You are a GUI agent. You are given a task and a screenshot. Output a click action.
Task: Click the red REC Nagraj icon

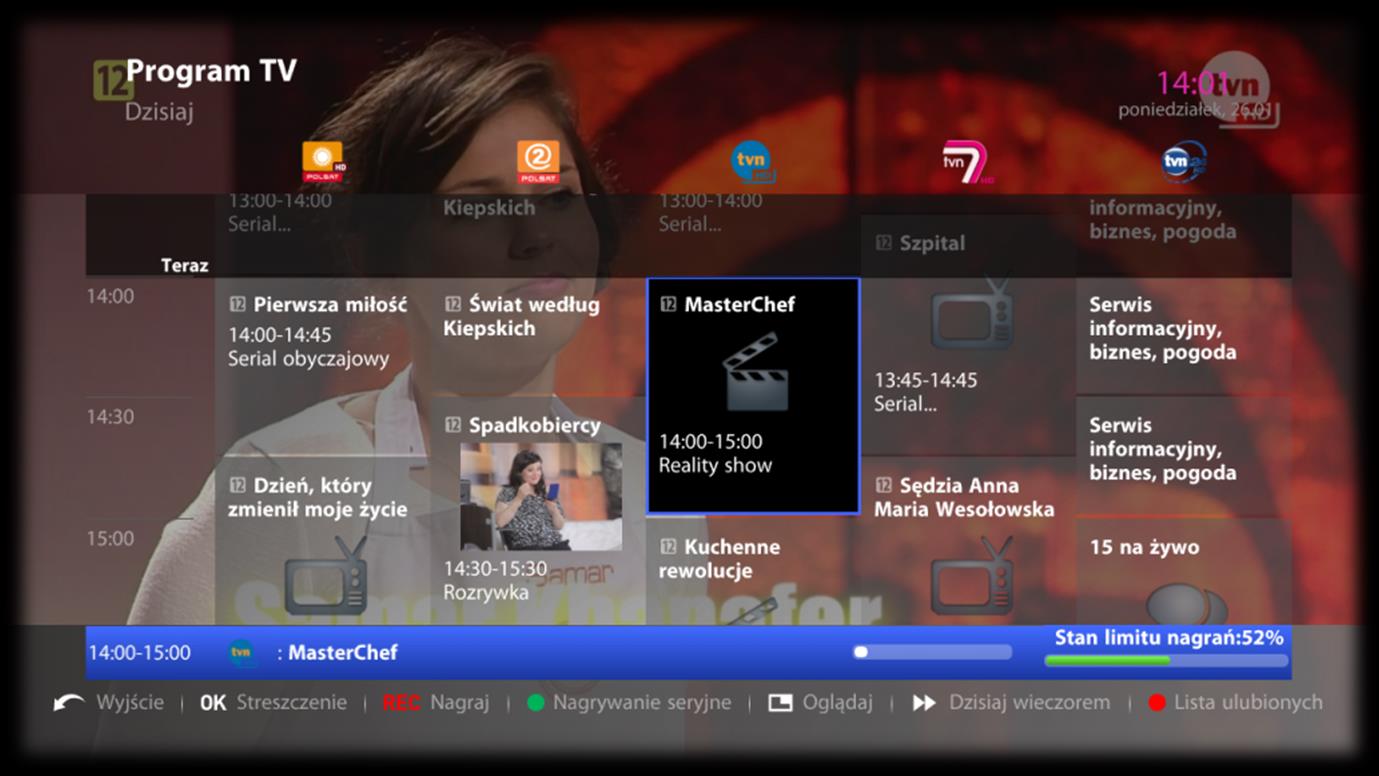click(401, 703)
